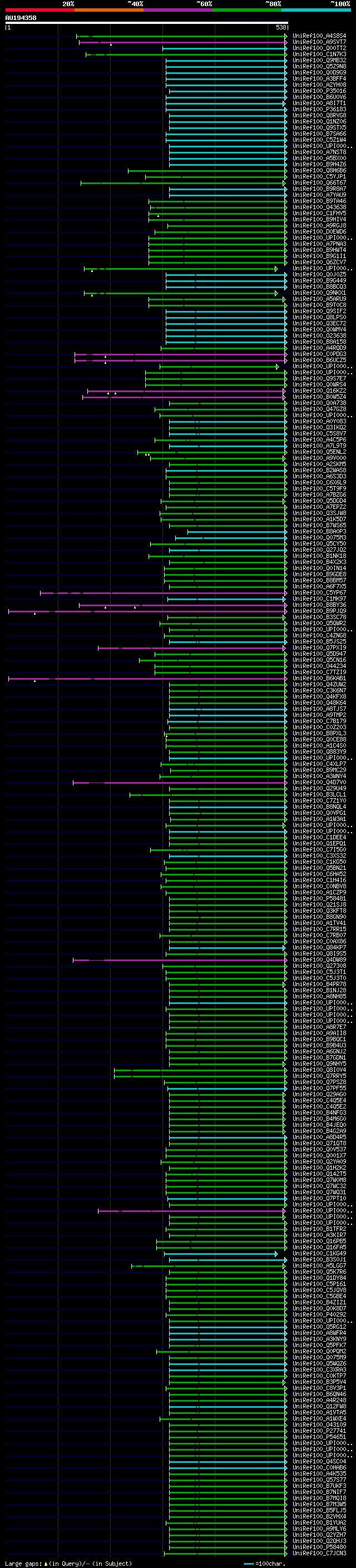Viewport: 356px width, 1568px height.
Task: Click the label UniRef100_C5S8V7
Action: 319,434
